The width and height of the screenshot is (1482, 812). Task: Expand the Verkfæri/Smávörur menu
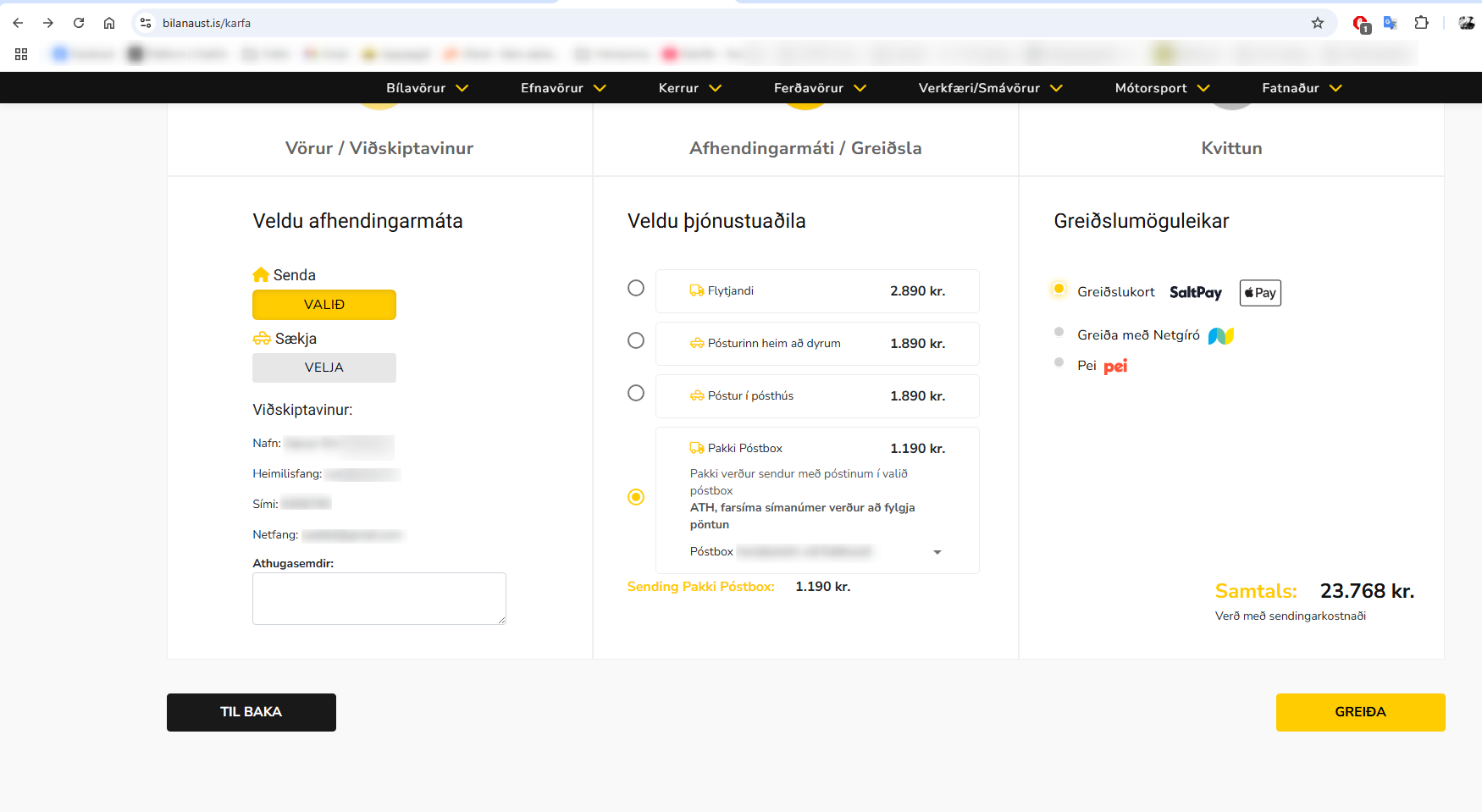pyautogui.click(x=990, y=88)
